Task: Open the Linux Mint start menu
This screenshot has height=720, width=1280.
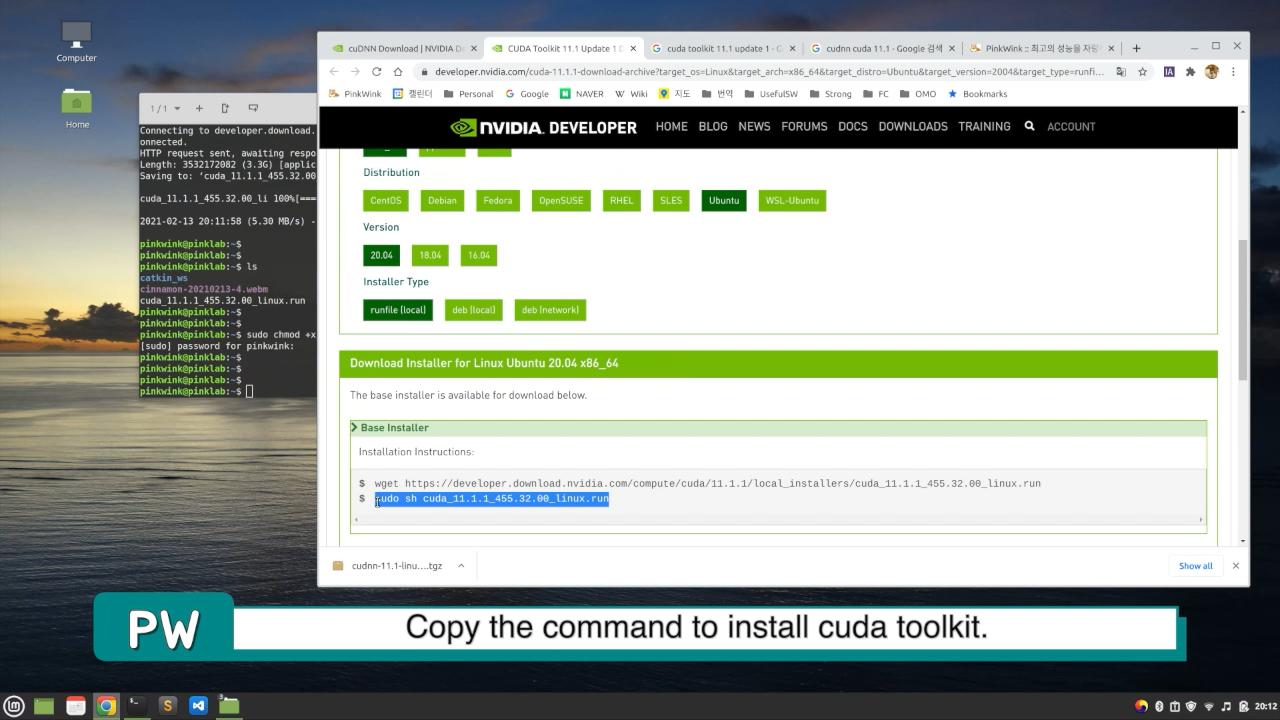Action: click(14, 706)
